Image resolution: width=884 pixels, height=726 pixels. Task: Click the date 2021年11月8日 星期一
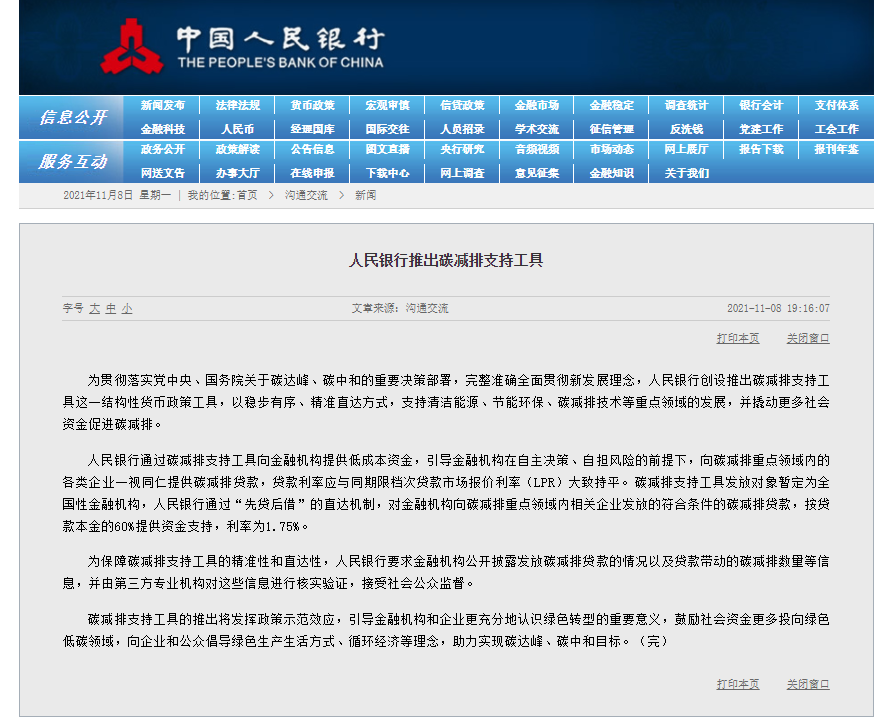[x=117, y=195]
